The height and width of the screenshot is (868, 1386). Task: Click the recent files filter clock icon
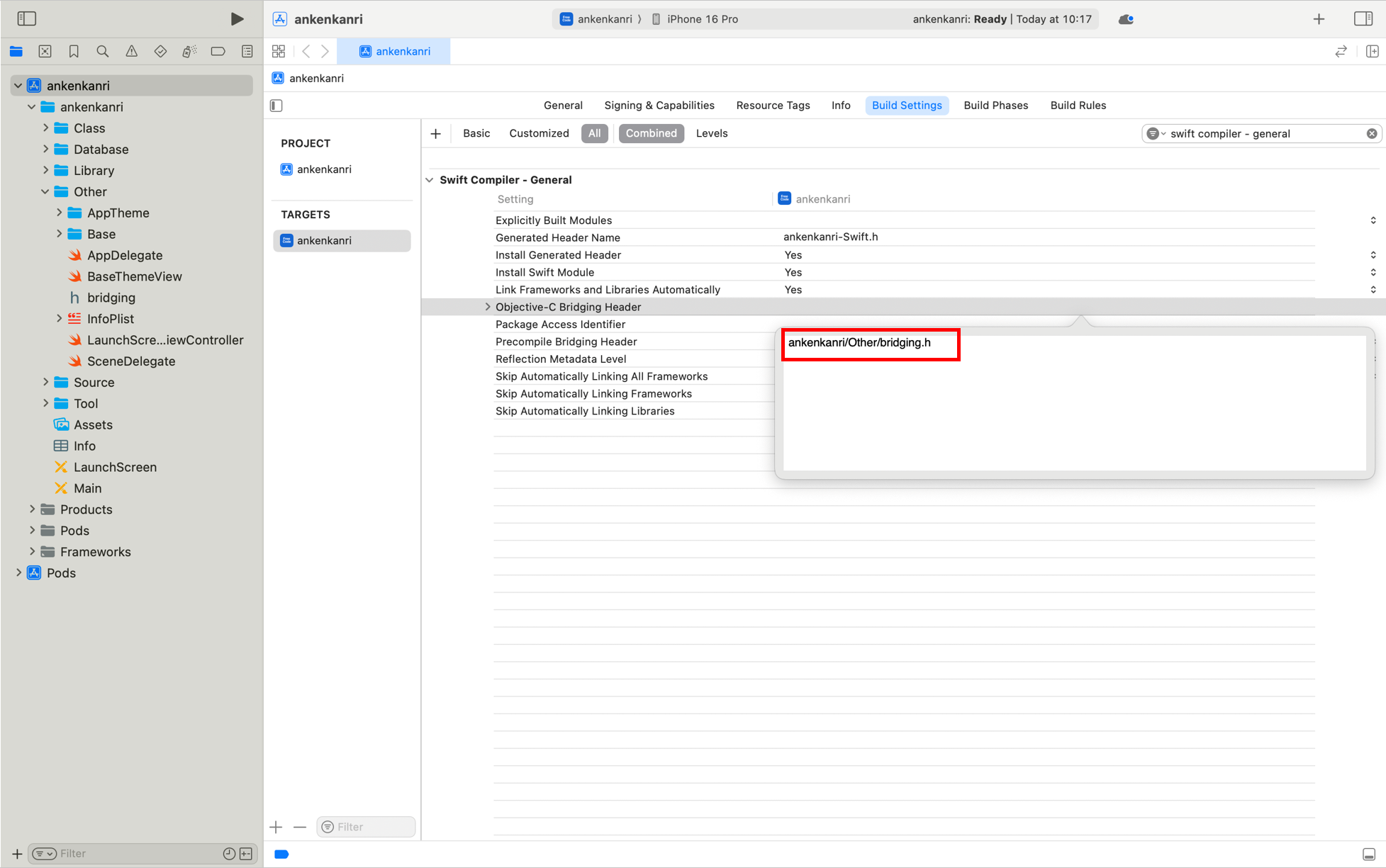point(228,854)
